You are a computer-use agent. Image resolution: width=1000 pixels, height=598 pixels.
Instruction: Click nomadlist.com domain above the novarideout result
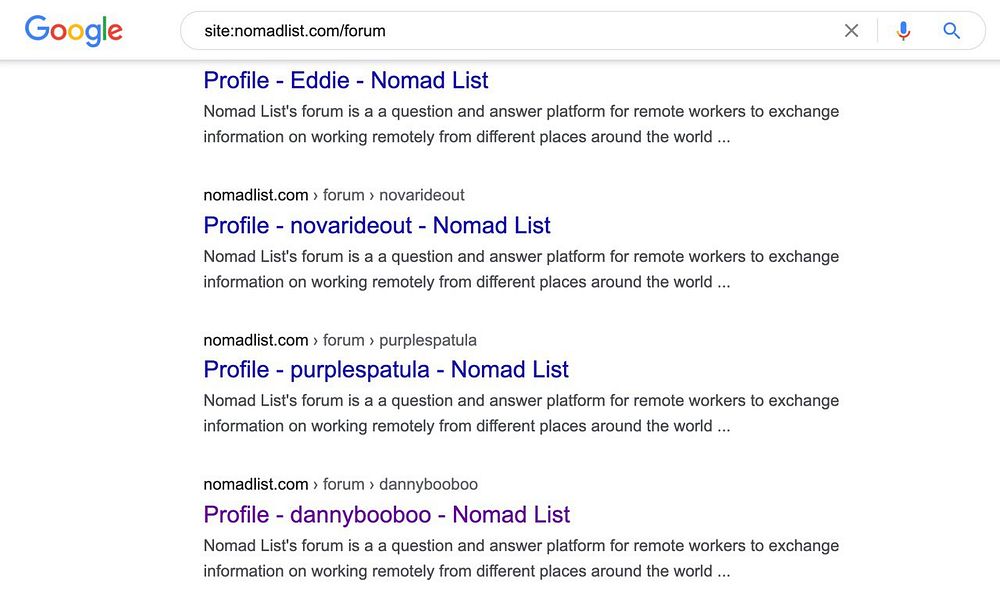coord(255,195)
